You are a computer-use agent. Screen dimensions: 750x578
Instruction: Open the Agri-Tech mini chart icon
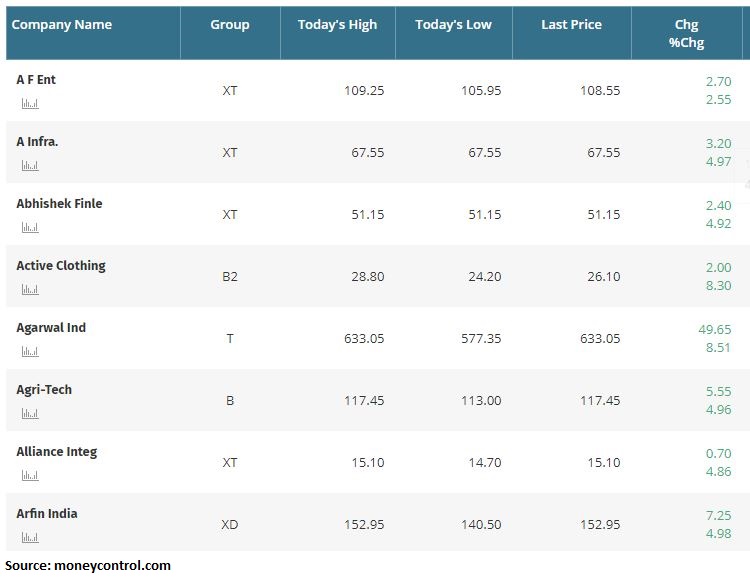point(29,413)
